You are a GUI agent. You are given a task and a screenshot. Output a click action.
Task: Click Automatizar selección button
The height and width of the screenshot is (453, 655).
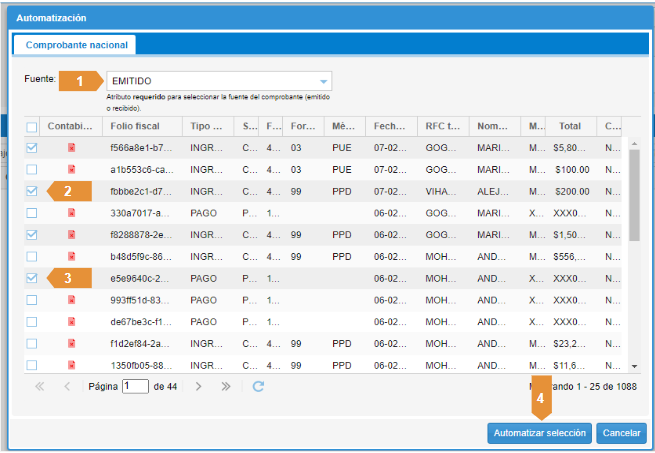pyautogui.click(x=538, y=433)
